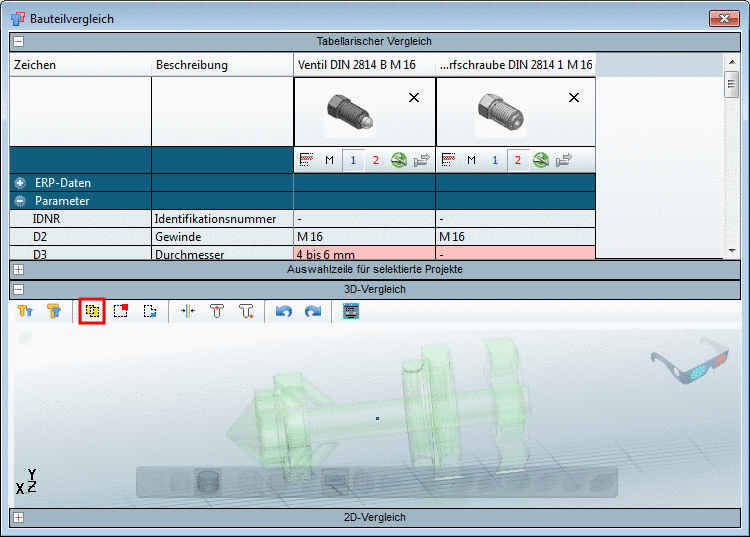Click the table scrollbar down arrow

click(x=732, y=251)
